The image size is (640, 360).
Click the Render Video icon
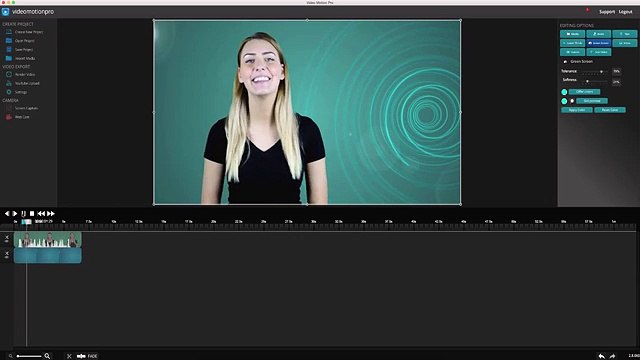9,74
